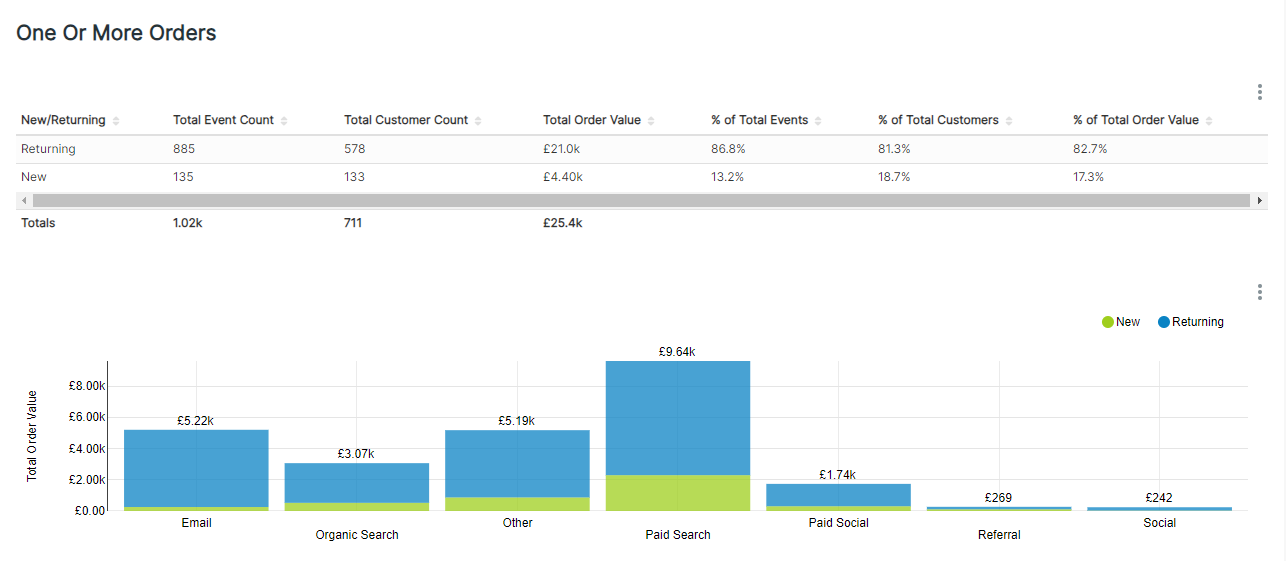Image resolution: width=1286 pixels, height=561 pixels.
Task: Click the Paid Search bar's green New segment
Action: (678, 493)
